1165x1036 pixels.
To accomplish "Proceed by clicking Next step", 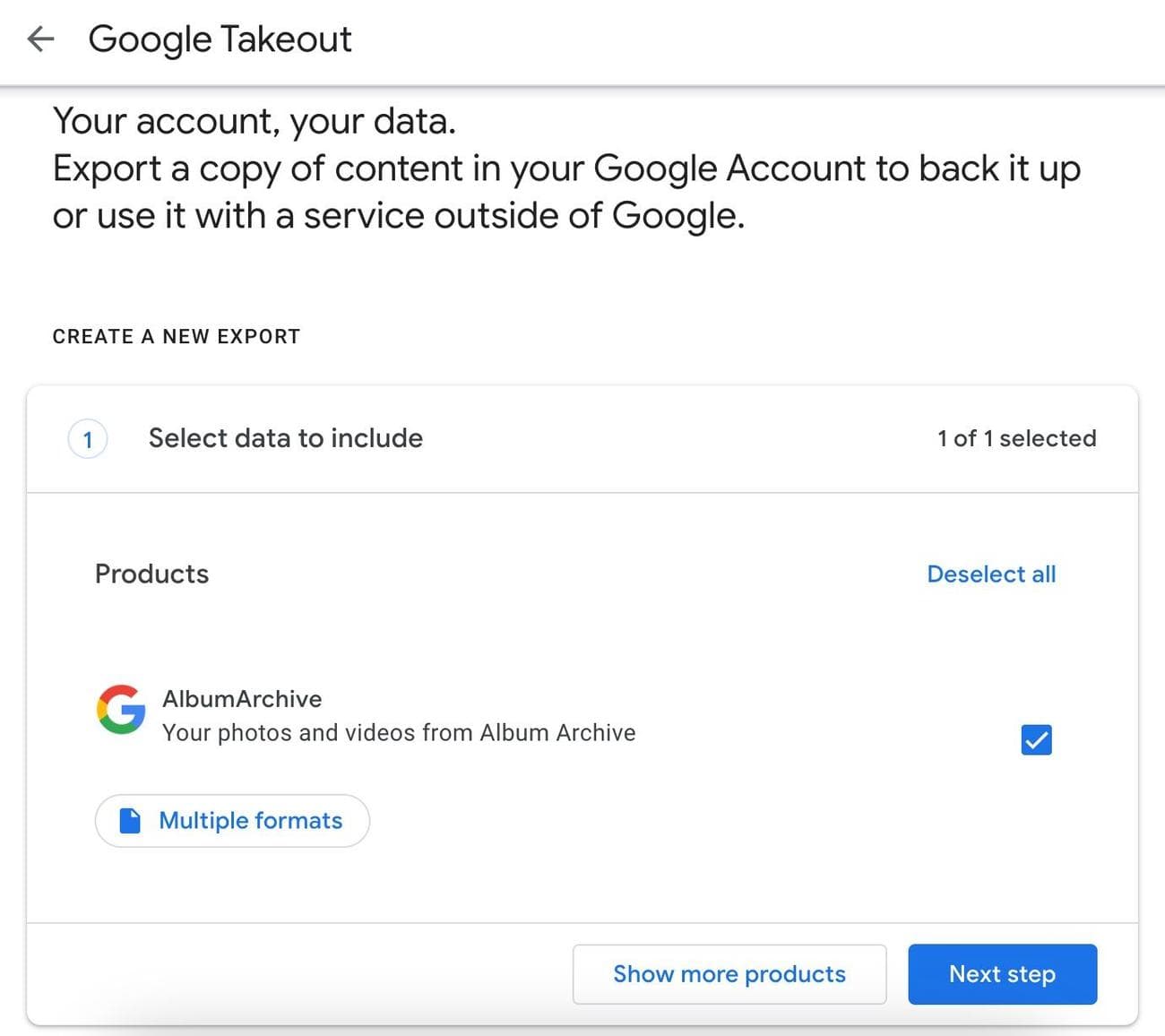I will tap(1002, 974).
